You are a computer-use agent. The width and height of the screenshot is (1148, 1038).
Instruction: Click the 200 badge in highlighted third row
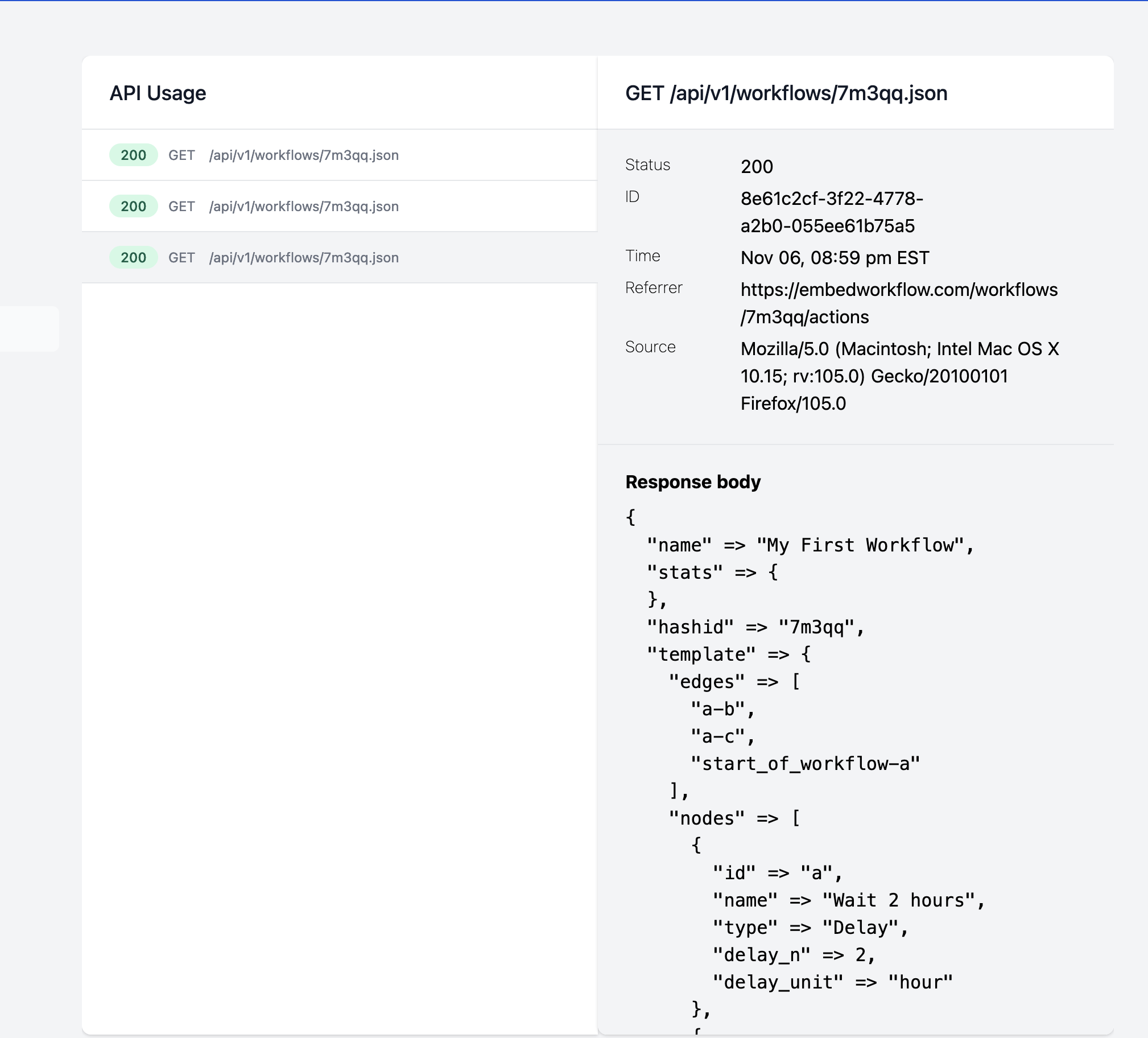coord(133,257)
